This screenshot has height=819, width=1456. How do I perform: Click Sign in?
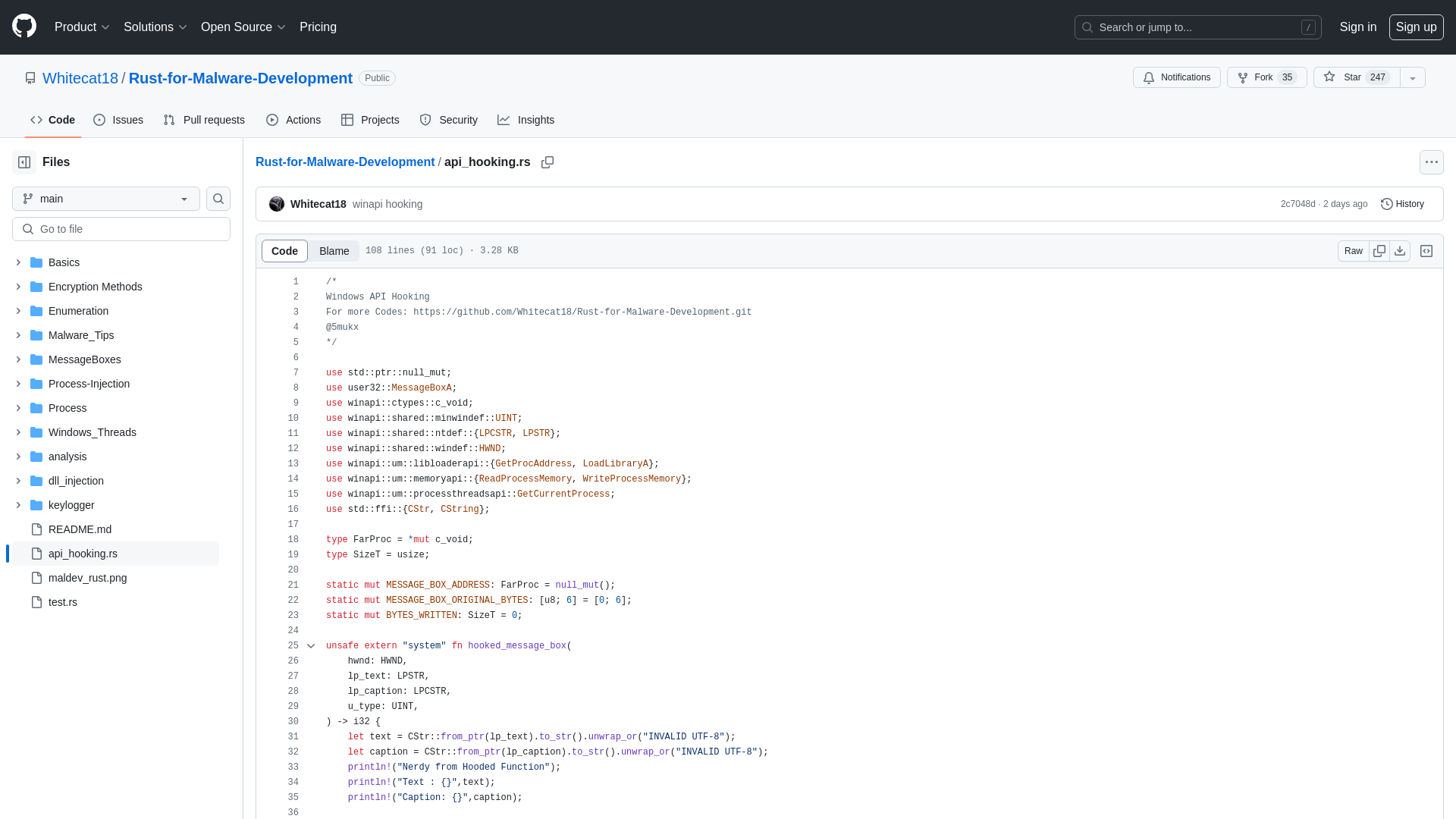coord(1357,27)
